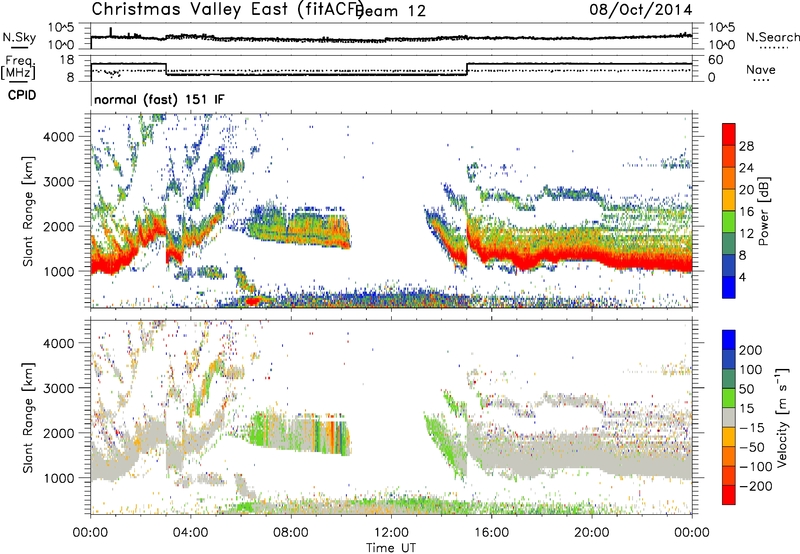
Task: Click the power panel 'Slant Range [km]' label
Action: [28, 211]
